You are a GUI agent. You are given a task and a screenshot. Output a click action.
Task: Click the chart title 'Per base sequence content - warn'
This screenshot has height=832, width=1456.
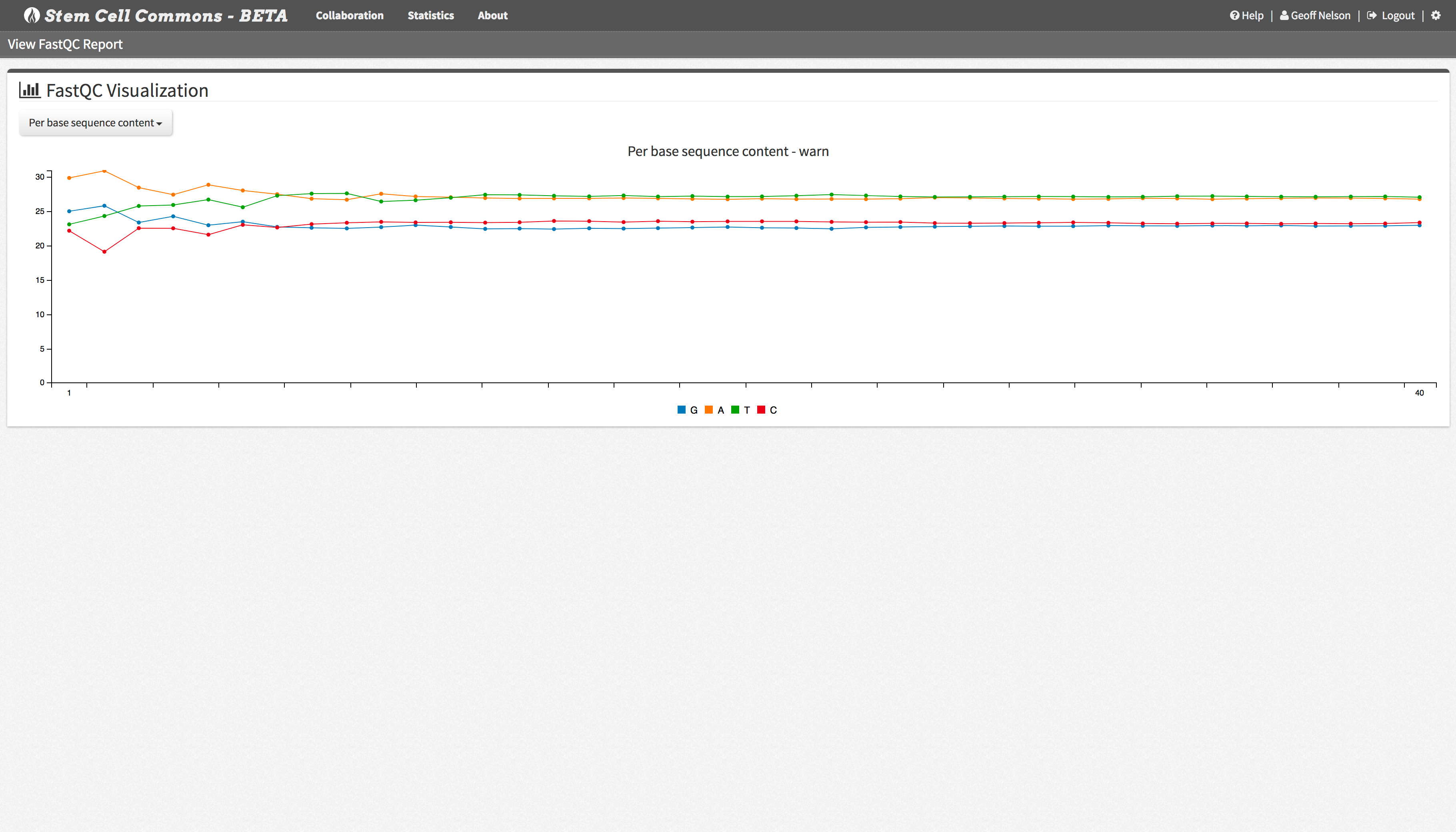(x=728, y=152)
